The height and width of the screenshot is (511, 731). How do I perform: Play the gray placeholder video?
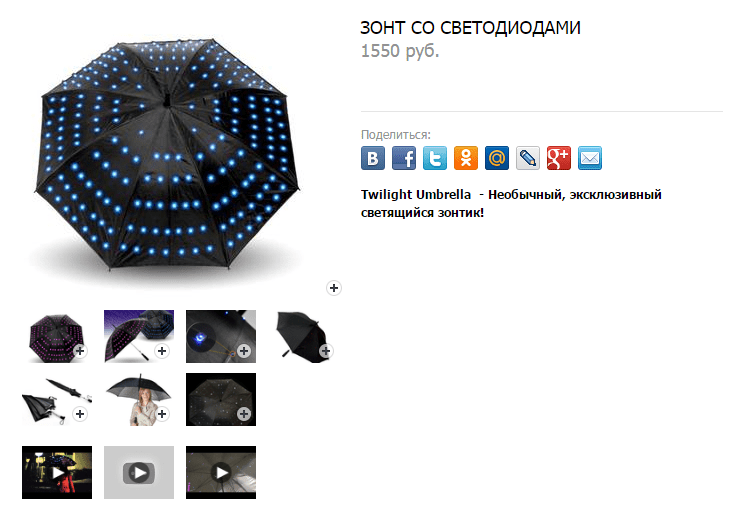point(139,472)
